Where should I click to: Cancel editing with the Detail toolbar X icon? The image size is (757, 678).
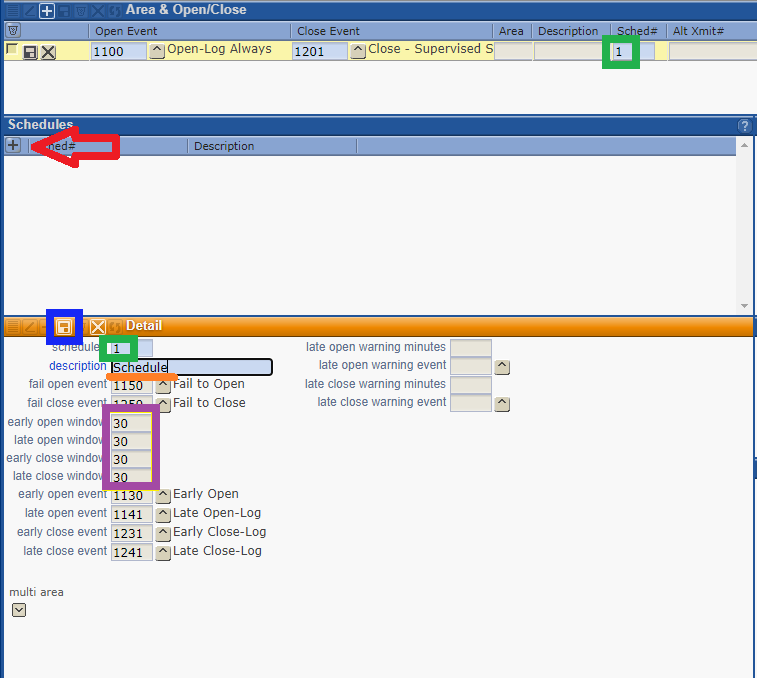pyautogui.click(x=98, y=327)
